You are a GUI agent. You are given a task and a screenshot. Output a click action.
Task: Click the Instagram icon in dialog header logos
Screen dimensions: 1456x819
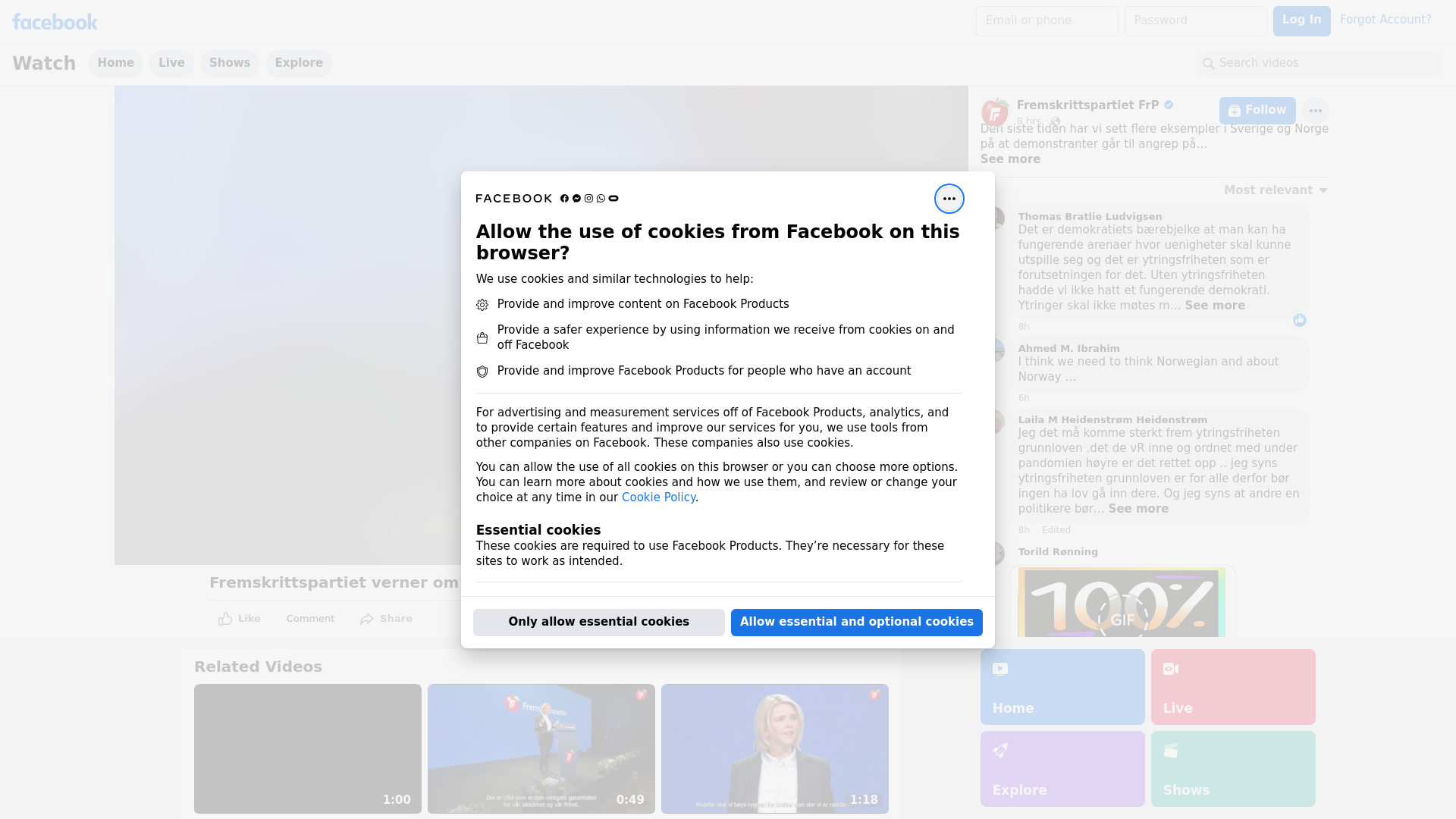tap(588, 199)
